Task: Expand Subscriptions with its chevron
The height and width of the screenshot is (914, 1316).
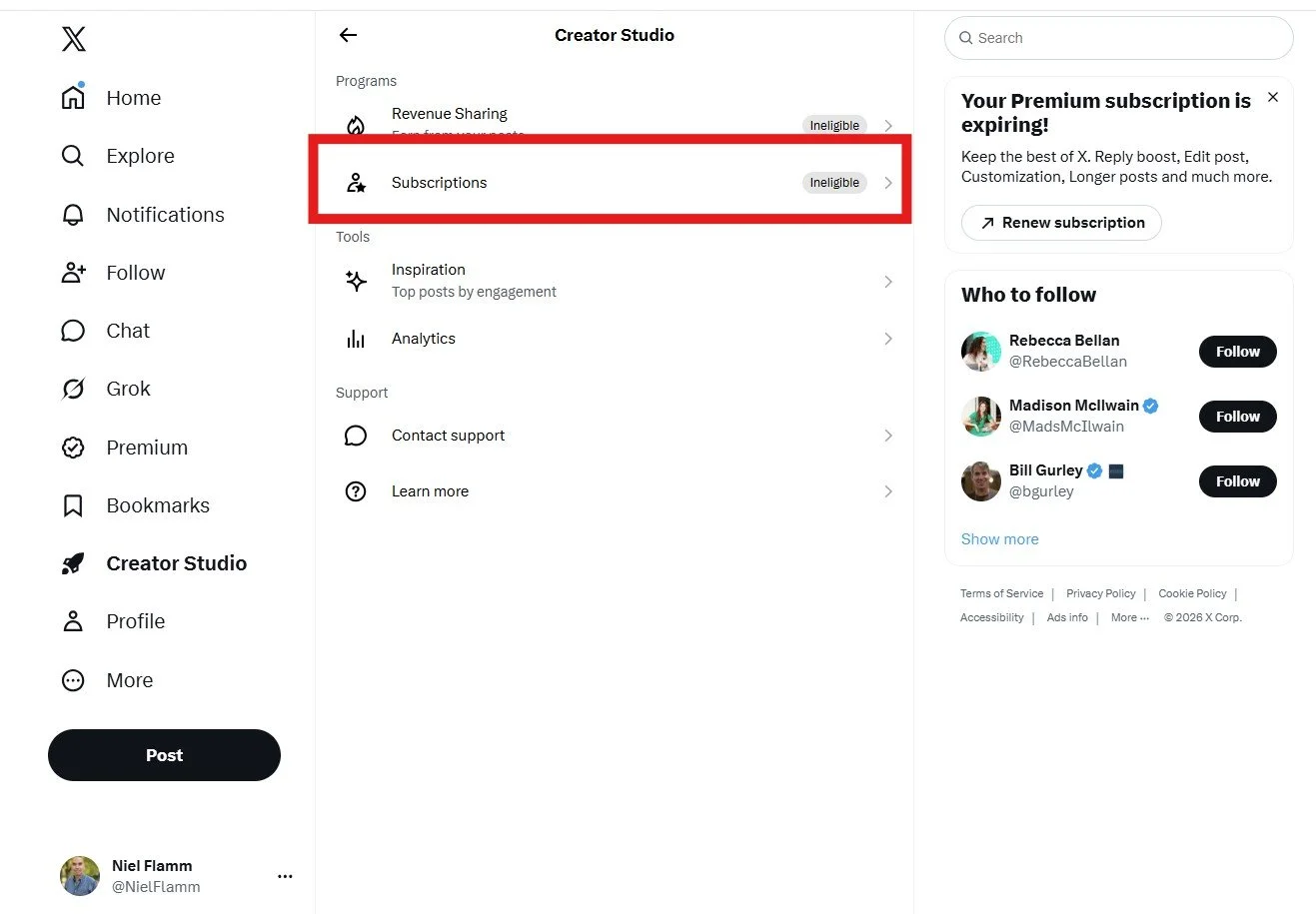Action: (887, 182)
